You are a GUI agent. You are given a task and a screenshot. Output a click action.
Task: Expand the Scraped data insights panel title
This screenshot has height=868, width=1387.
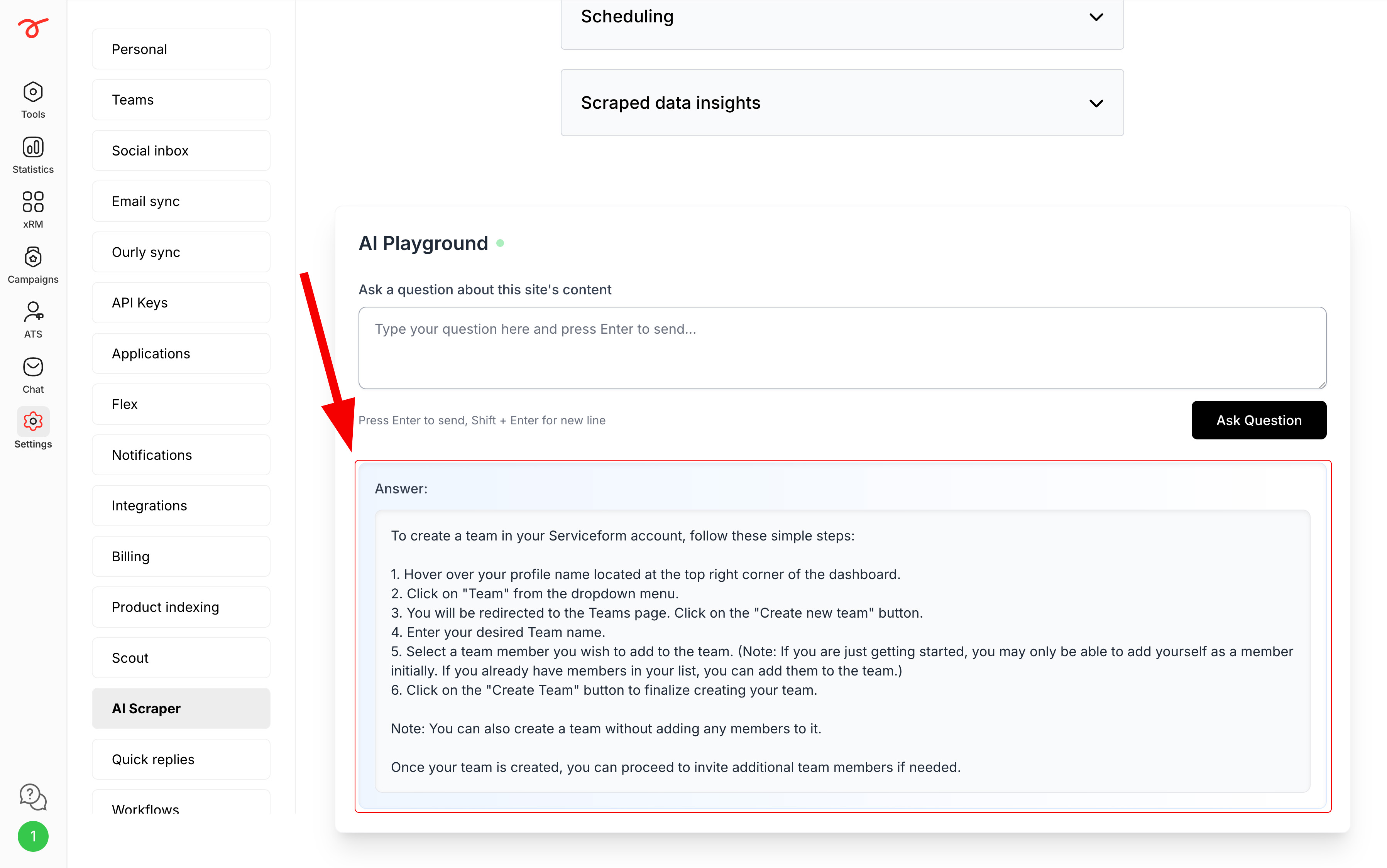pyautogui.click(x=670, y=103)
